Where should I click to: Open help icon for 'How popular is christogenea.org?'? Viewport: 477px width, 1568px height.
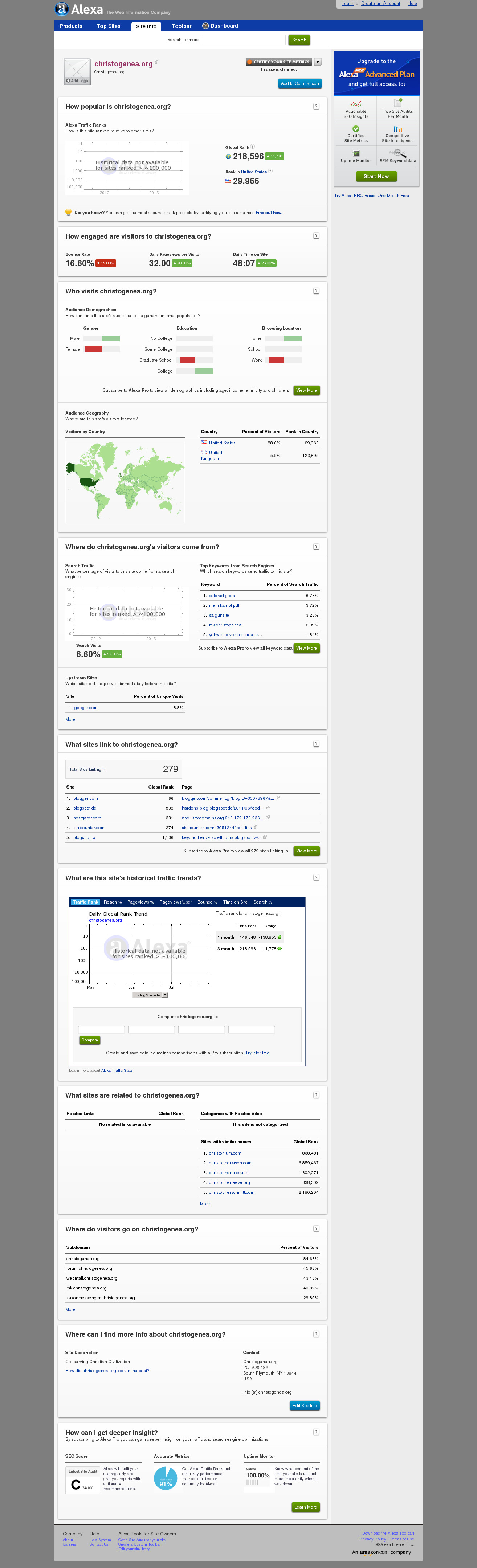point(316,107)
